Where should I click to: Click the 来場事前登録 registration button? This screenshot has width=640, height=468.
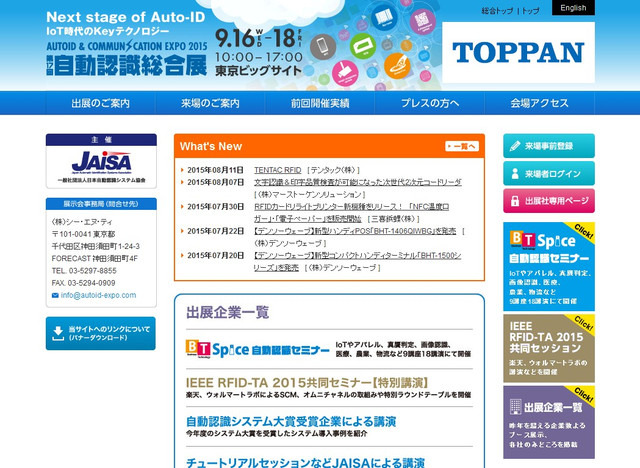pyautogui.click(x=549, y=146)
